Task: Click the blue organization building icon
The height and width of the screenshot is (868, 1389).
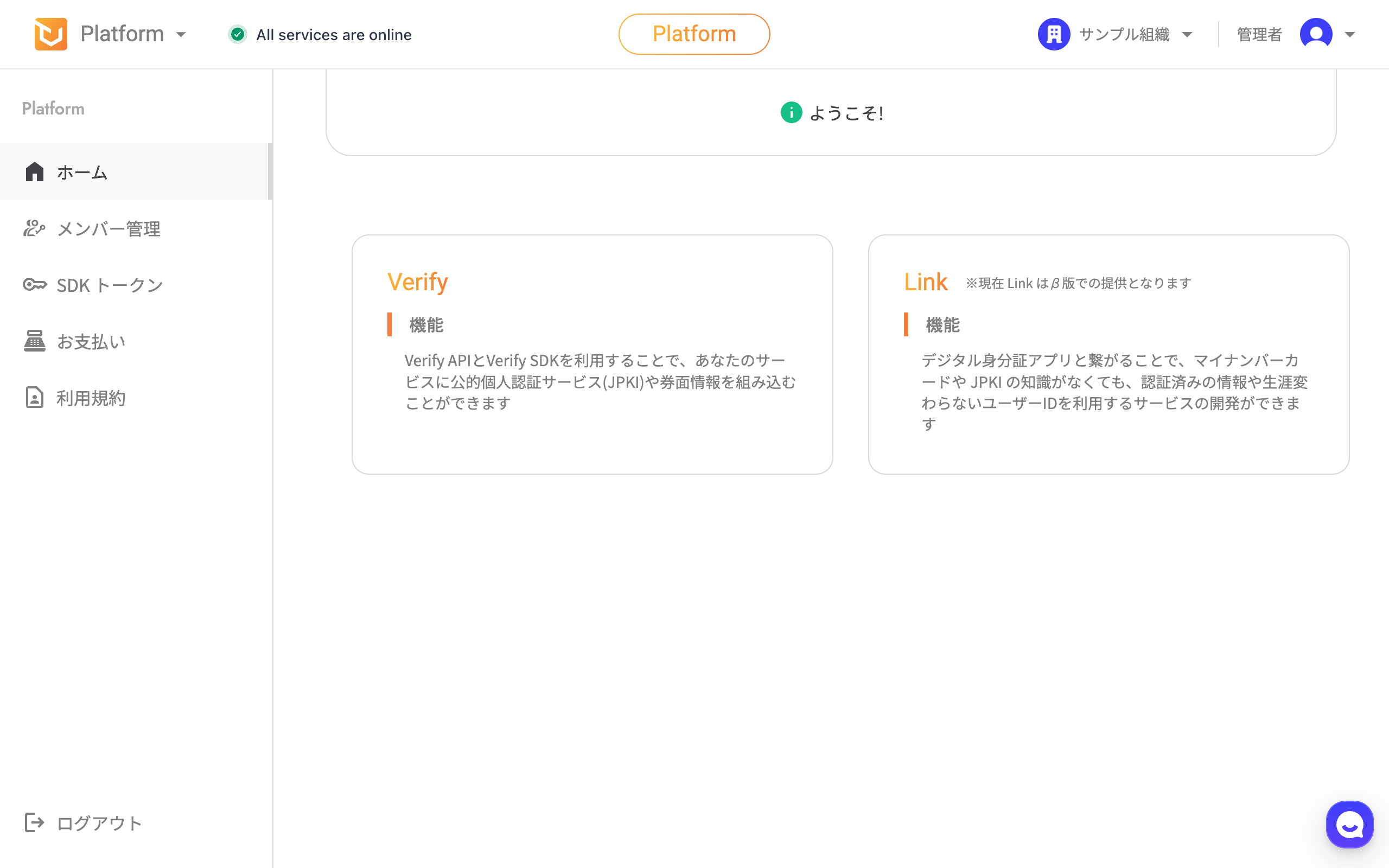Action: (1054, 34)
